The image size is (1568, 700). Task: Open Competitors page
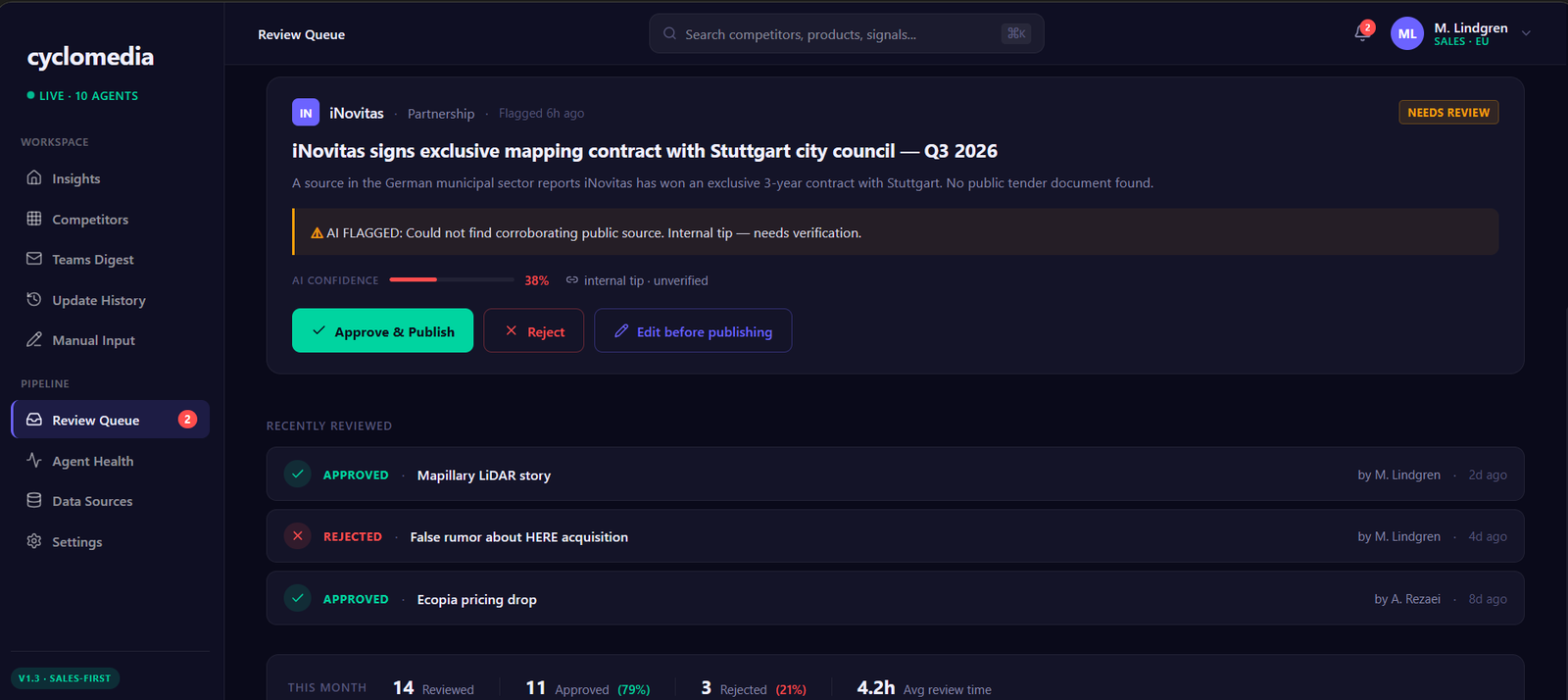pos(111,219)
